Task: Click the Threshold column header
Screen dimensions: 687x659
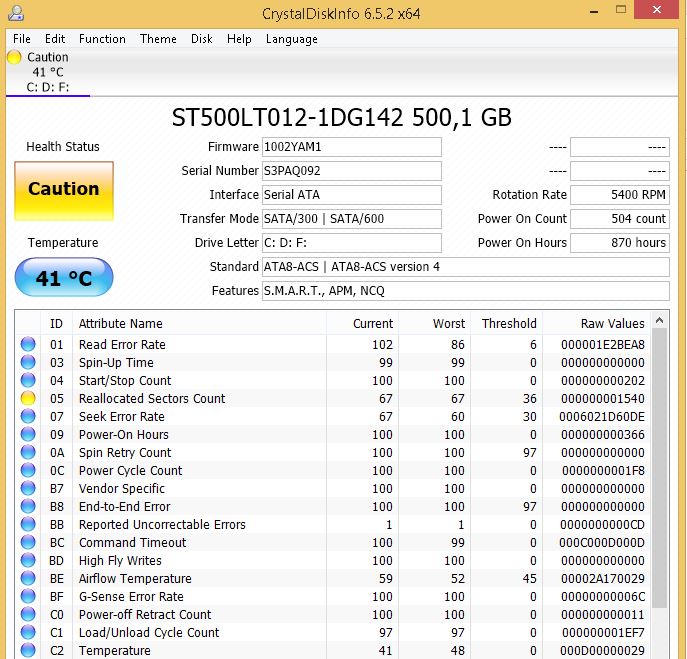Action: [x=506, y=323]
